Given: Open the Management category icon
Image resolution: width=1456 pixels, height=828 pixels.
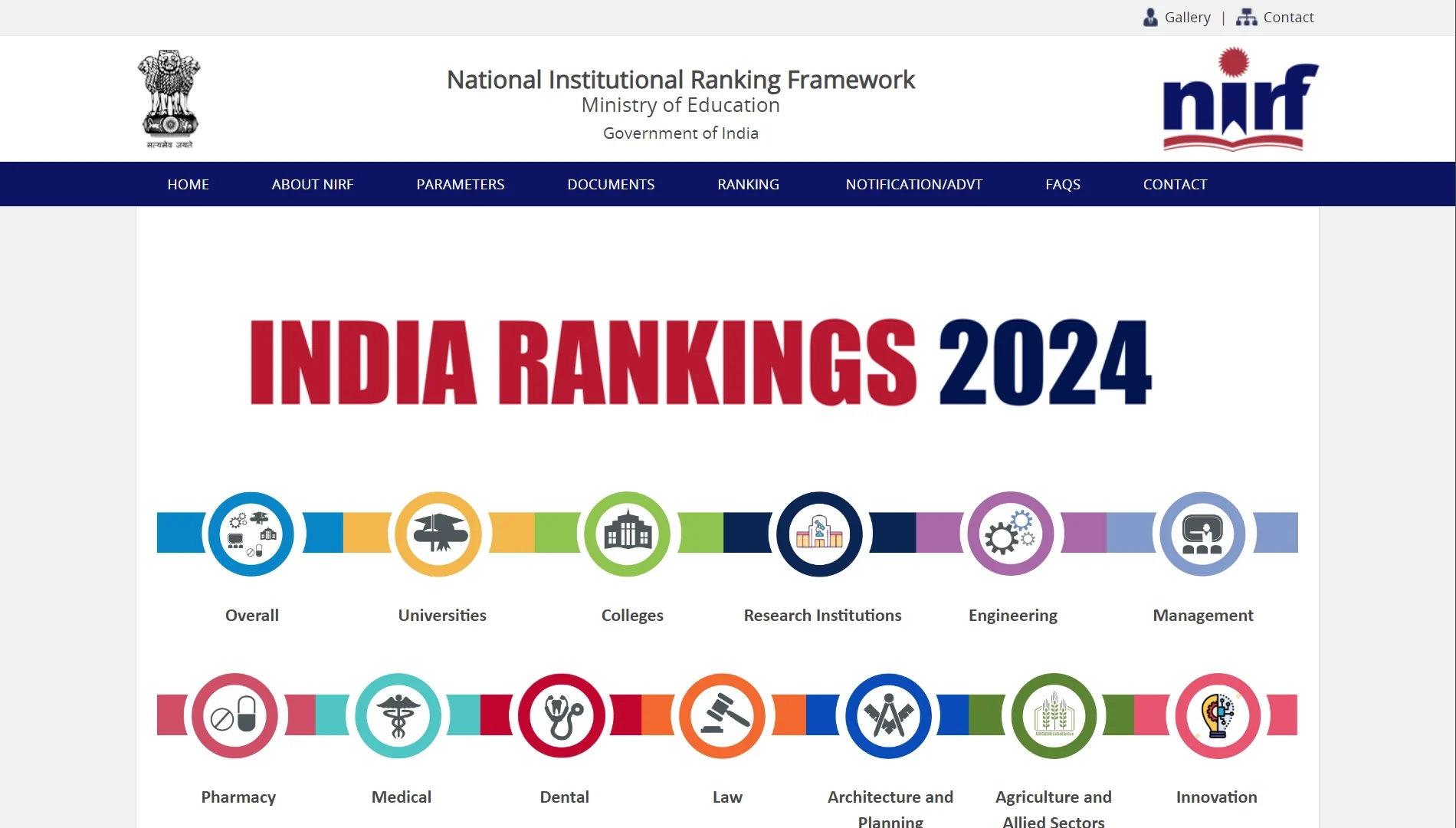Looking at the screenshot, I should [1202, 534].
